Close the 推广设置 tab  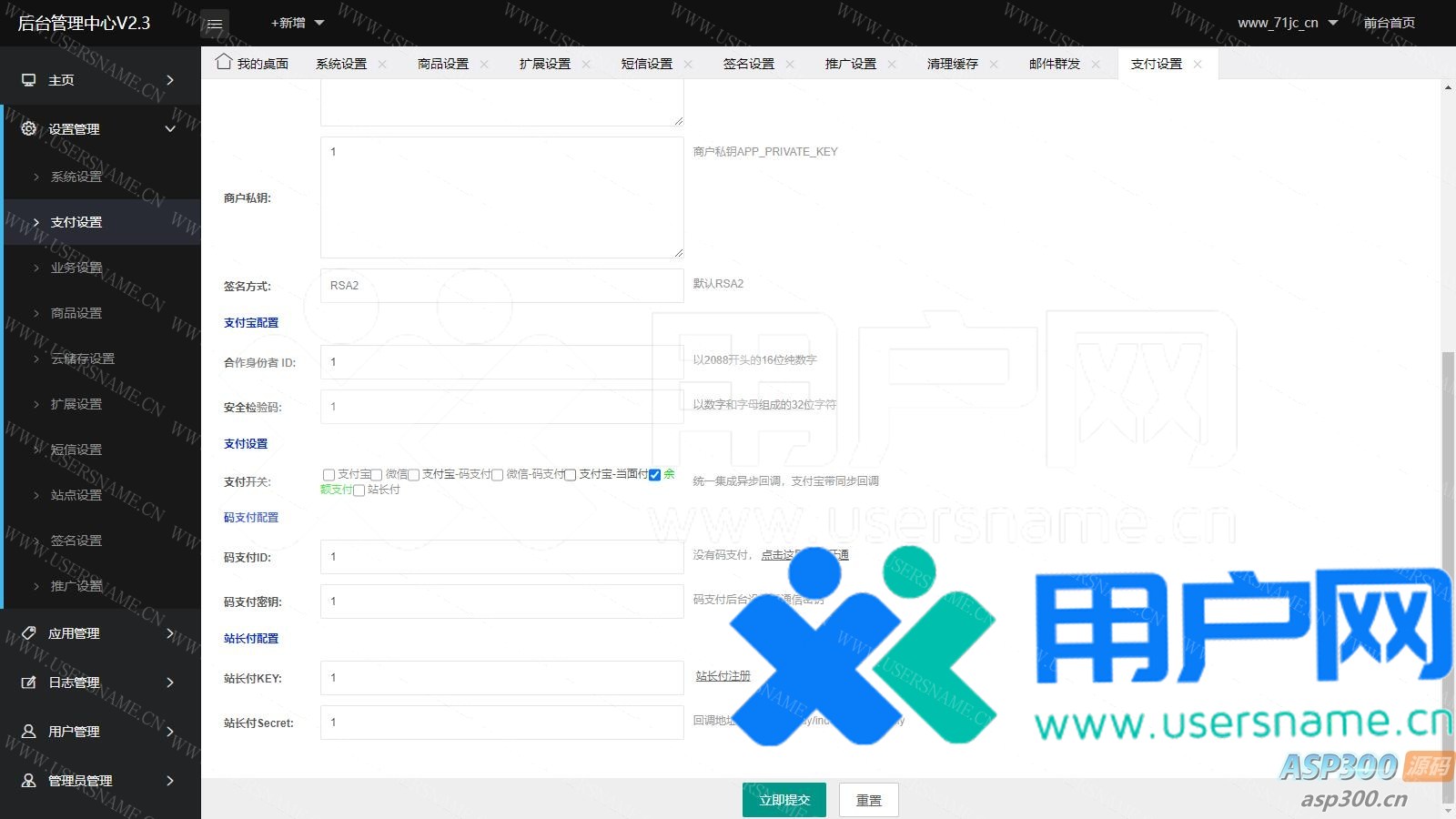(892, 64)
